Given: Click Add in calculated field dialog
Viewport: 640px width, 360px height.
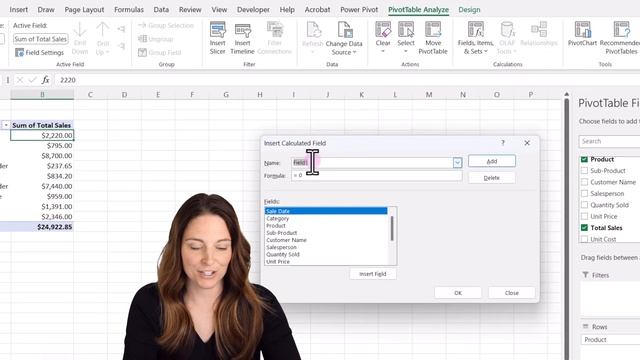Looking at the screenshot, I should click(492, 161).
